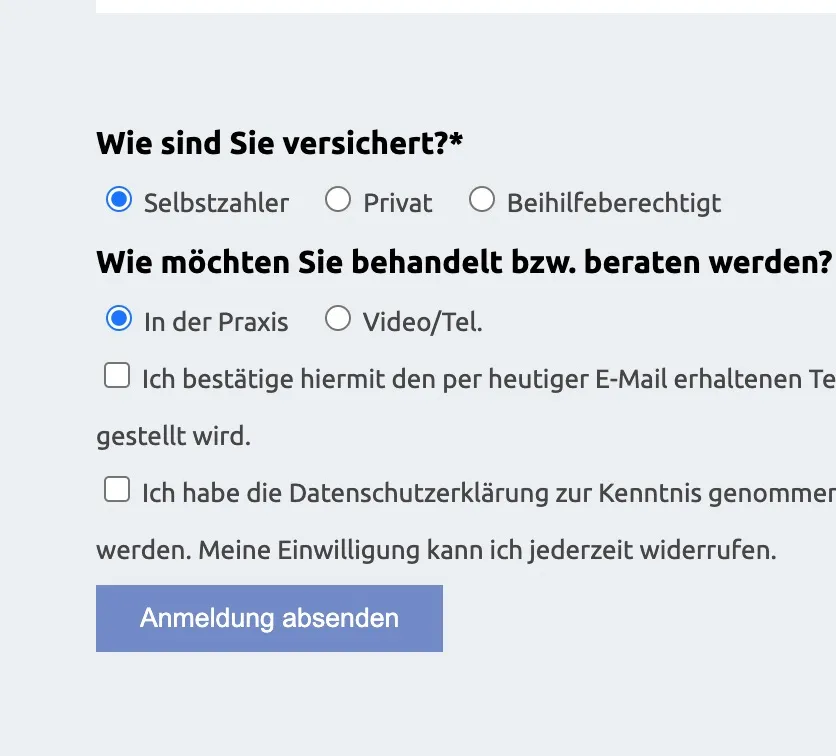This screenshot has height=756, width=836.
Task: Click the 'Ich bestätige hiermit' label text
Action: click(218, 380)
